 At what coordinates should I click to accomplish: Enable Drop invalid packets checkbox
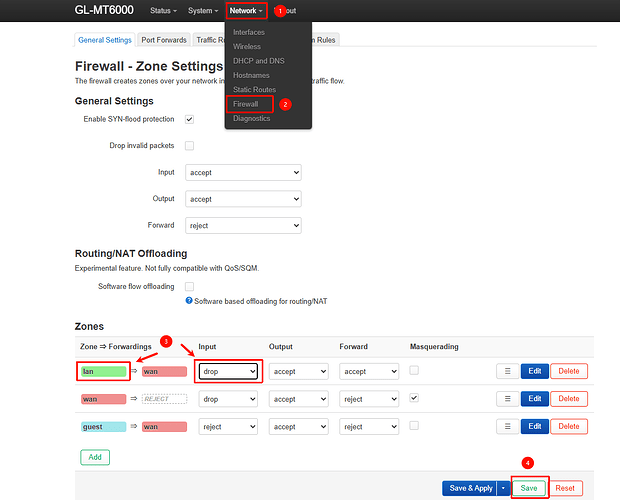(x=190, y=146)
